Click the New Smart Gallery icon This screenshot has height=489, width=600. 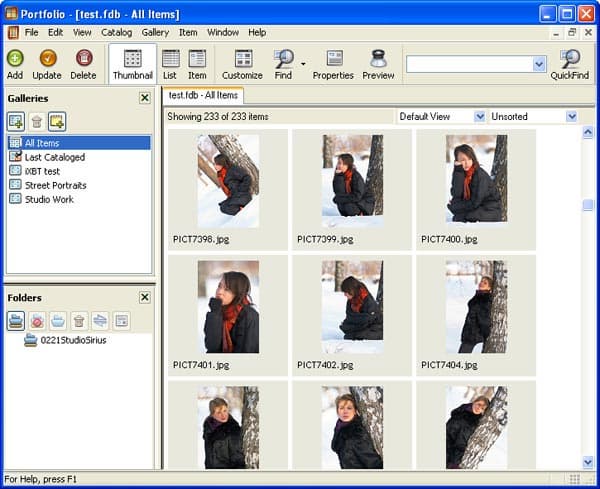57,122
